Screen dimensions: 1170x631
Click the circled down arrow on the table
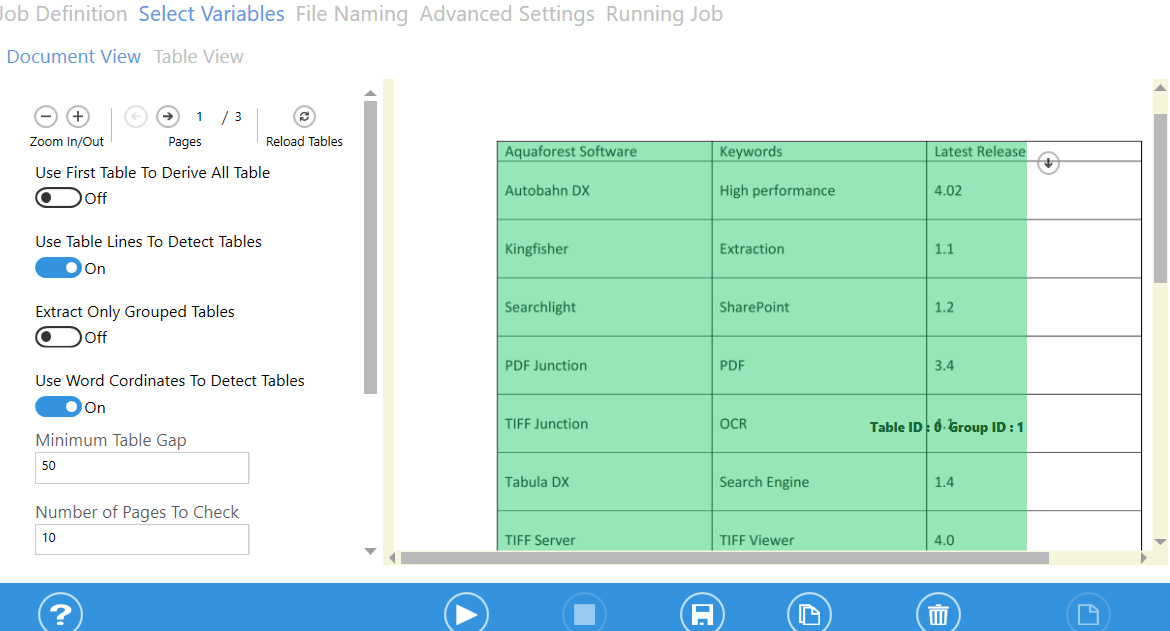tap(1048, 163)
